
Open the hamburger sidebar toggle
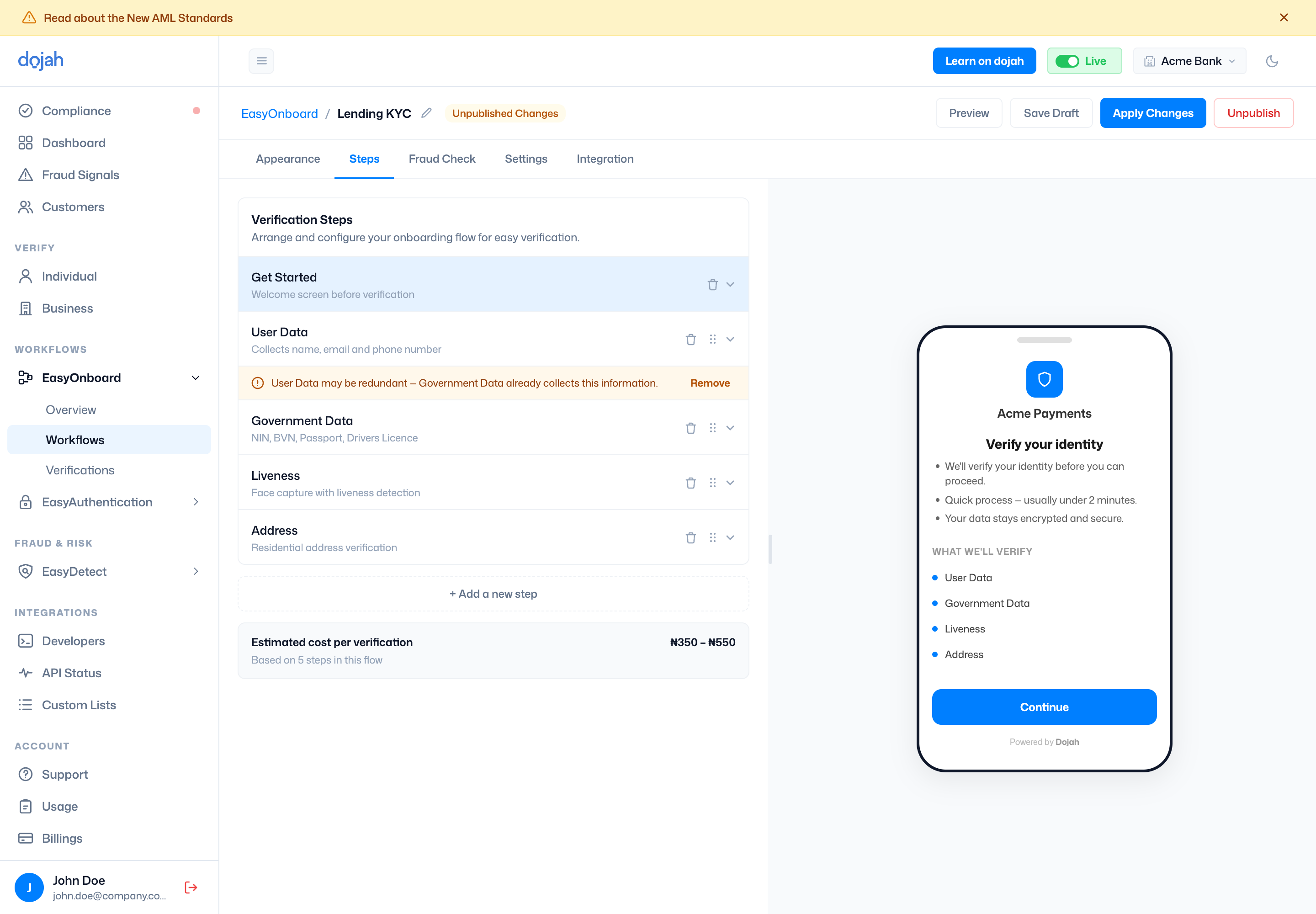click(x=261, y=61)
